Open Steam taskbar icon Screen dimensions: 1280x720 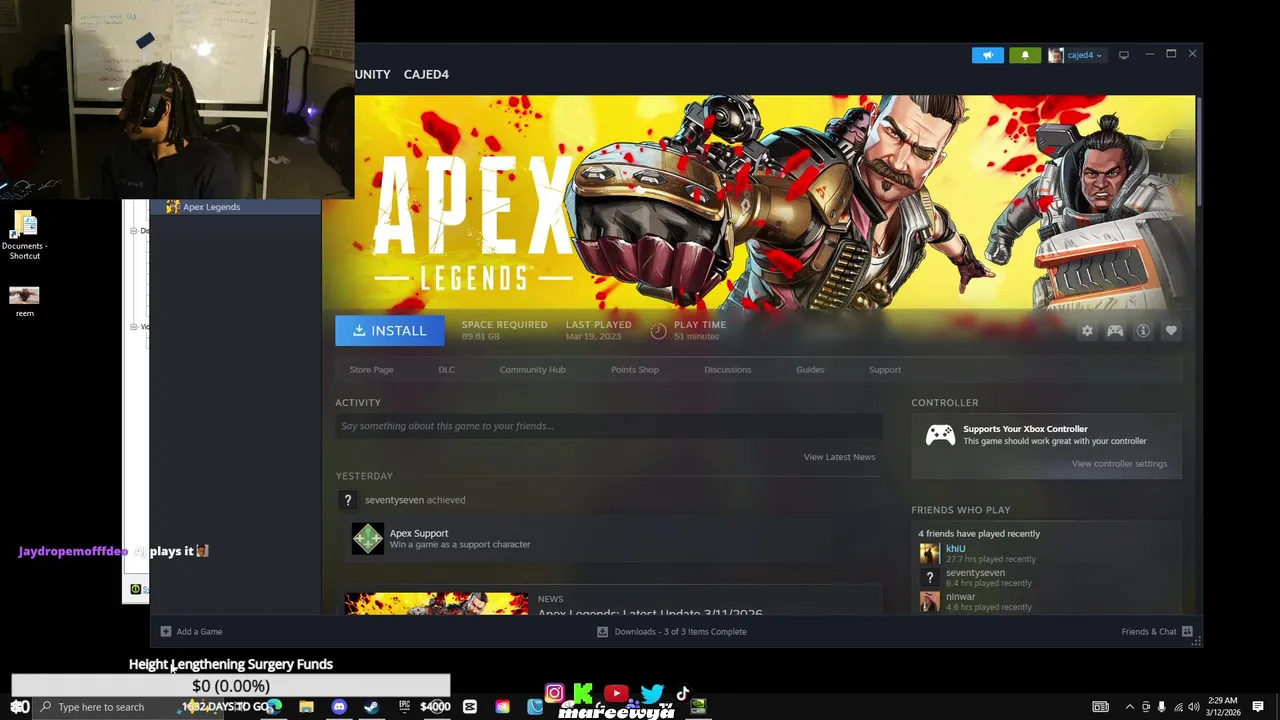371,707
